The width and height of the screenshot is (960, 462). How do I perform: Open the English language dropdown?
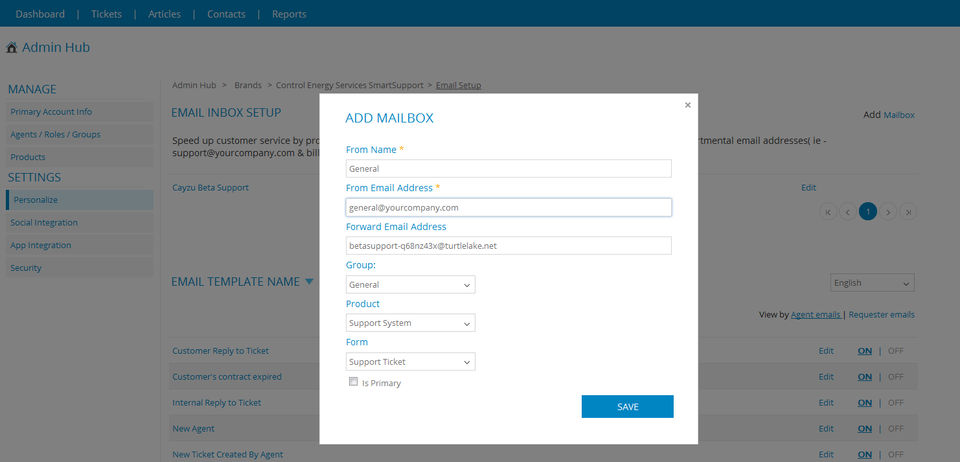[x=872, y=283]
